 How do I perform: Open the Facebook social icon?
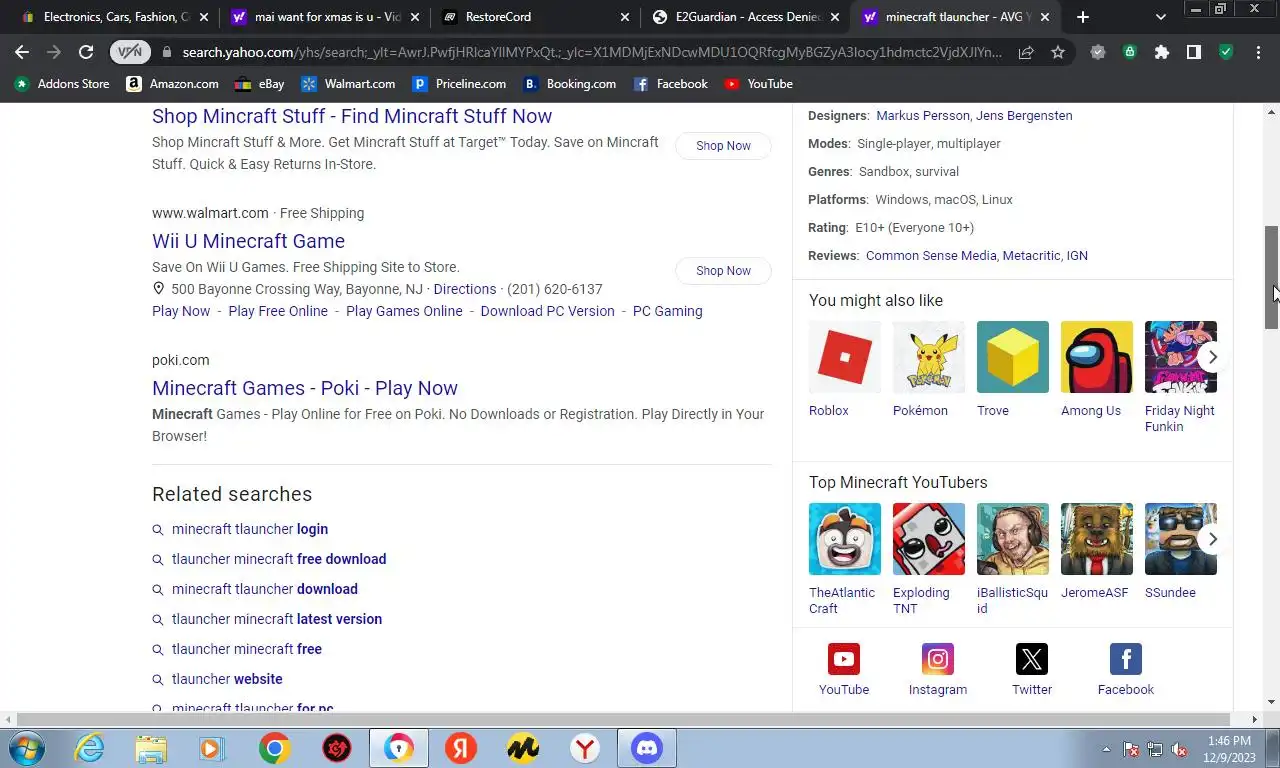tap(1126, 659)
